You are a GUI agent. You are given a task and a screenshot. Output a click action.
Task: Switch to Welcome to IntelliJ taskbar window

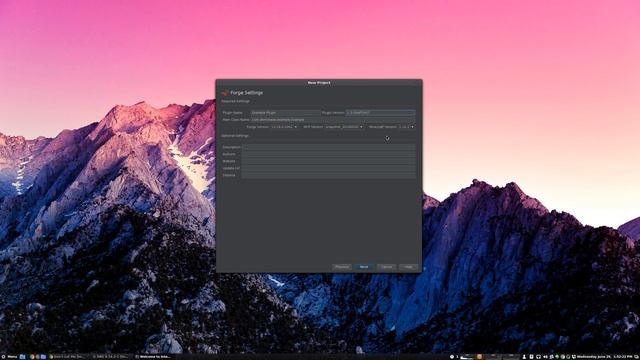[152, 357]
